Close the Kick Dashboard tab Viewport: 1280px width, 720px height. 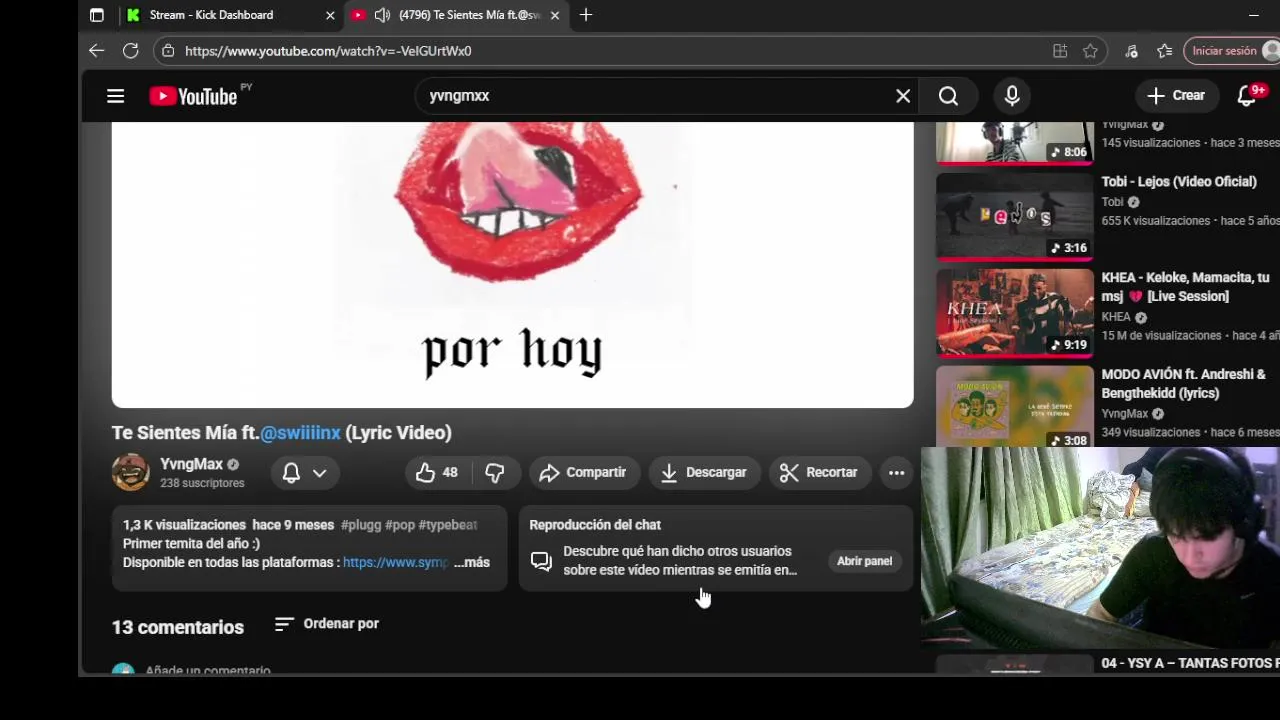[x=330, y=15]
